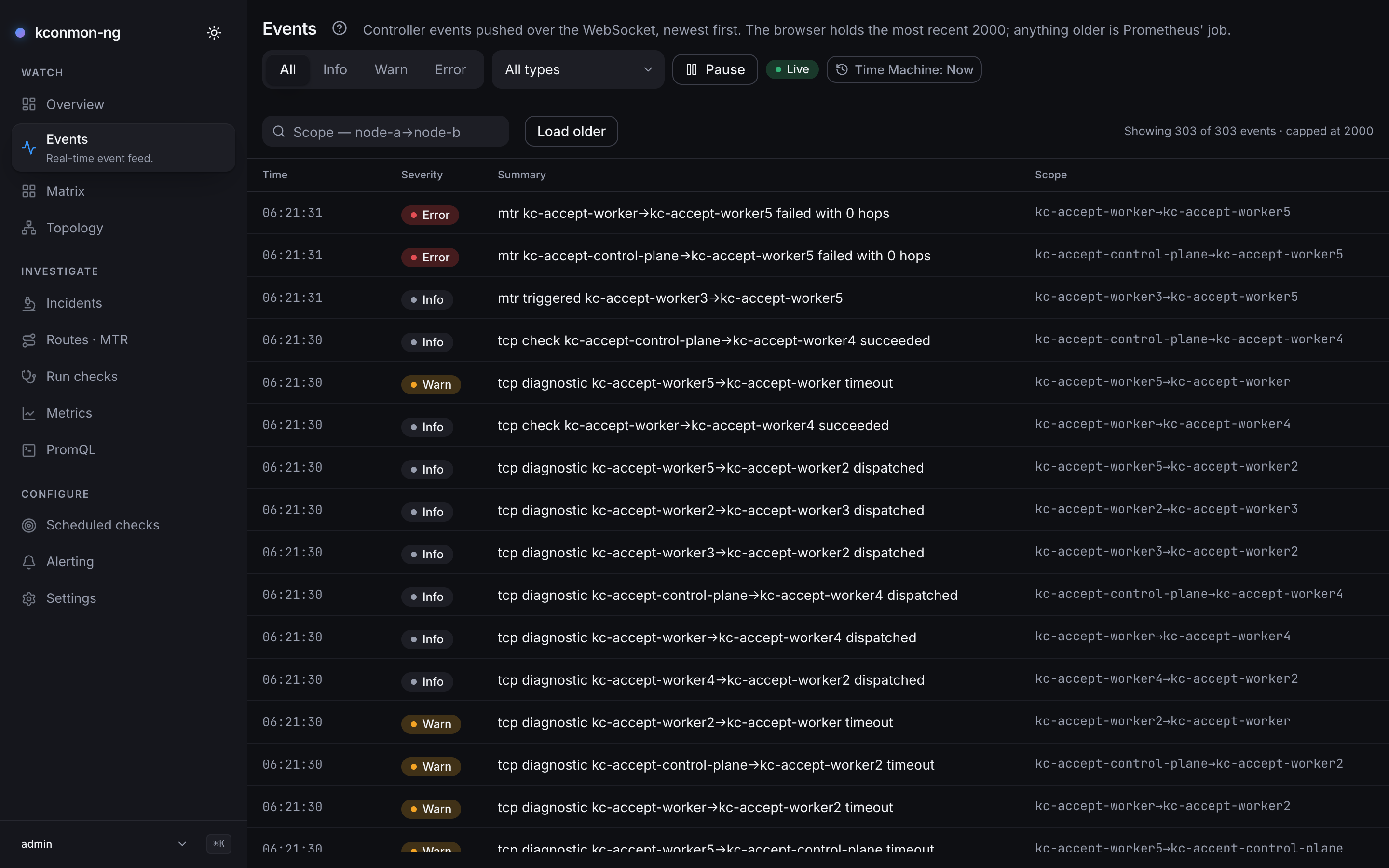Open the Run checks stethoscope icon
The image size is (1389, 868).
[29, 377]
